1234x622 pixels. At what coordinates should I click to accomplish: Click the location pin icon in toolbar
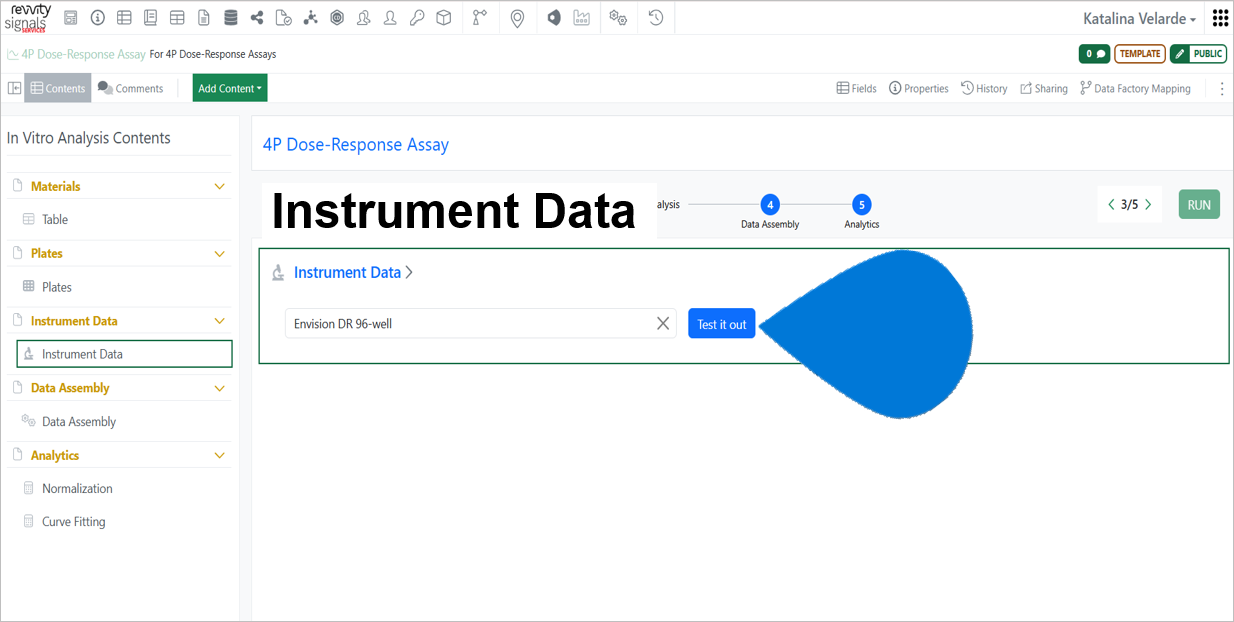[517, 18]
